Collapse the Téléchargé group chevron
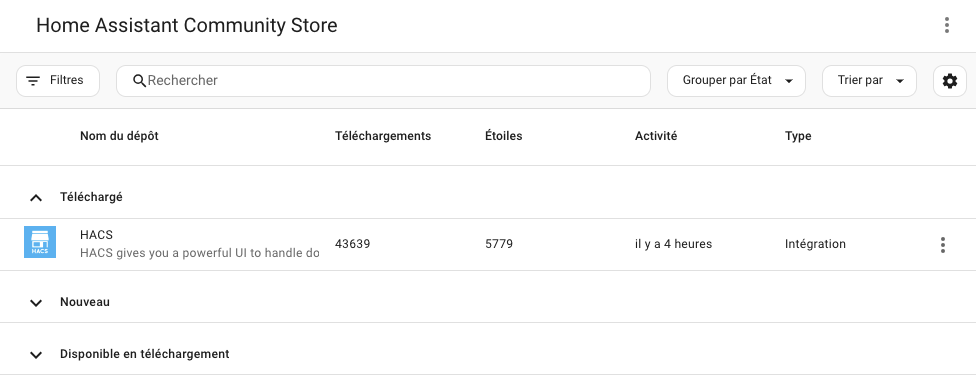The width and height of the screenshot is (976, 383). [x=36, y=198]
